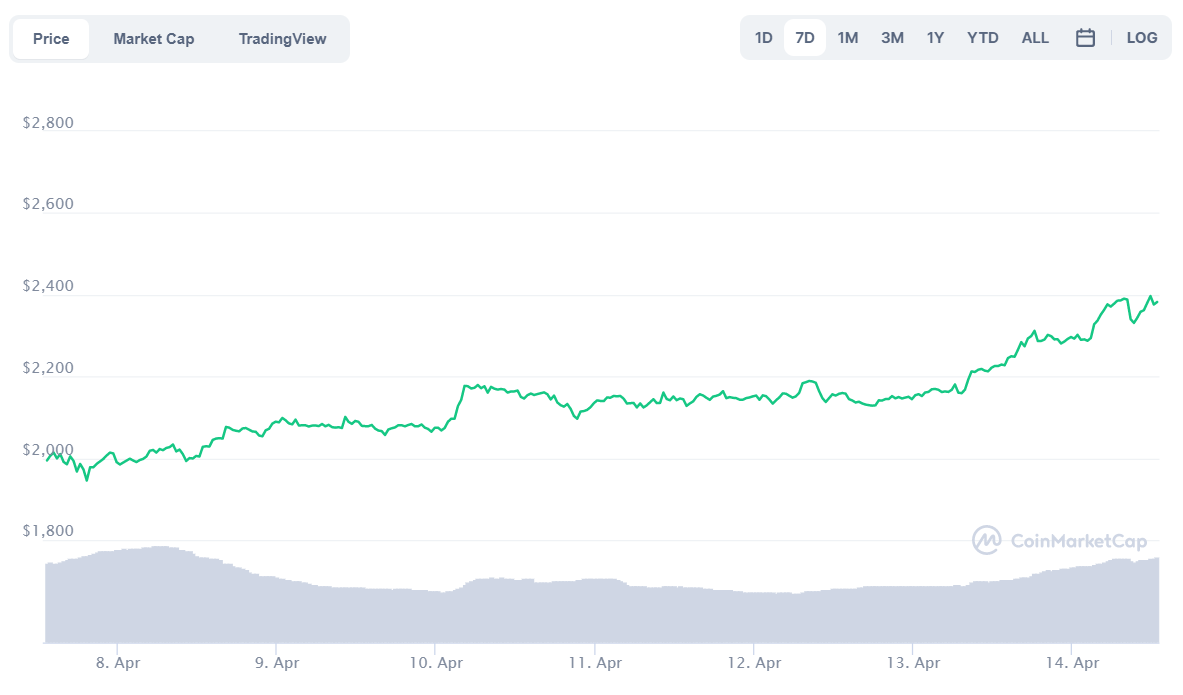Click the 8. Apr date label

117,662
